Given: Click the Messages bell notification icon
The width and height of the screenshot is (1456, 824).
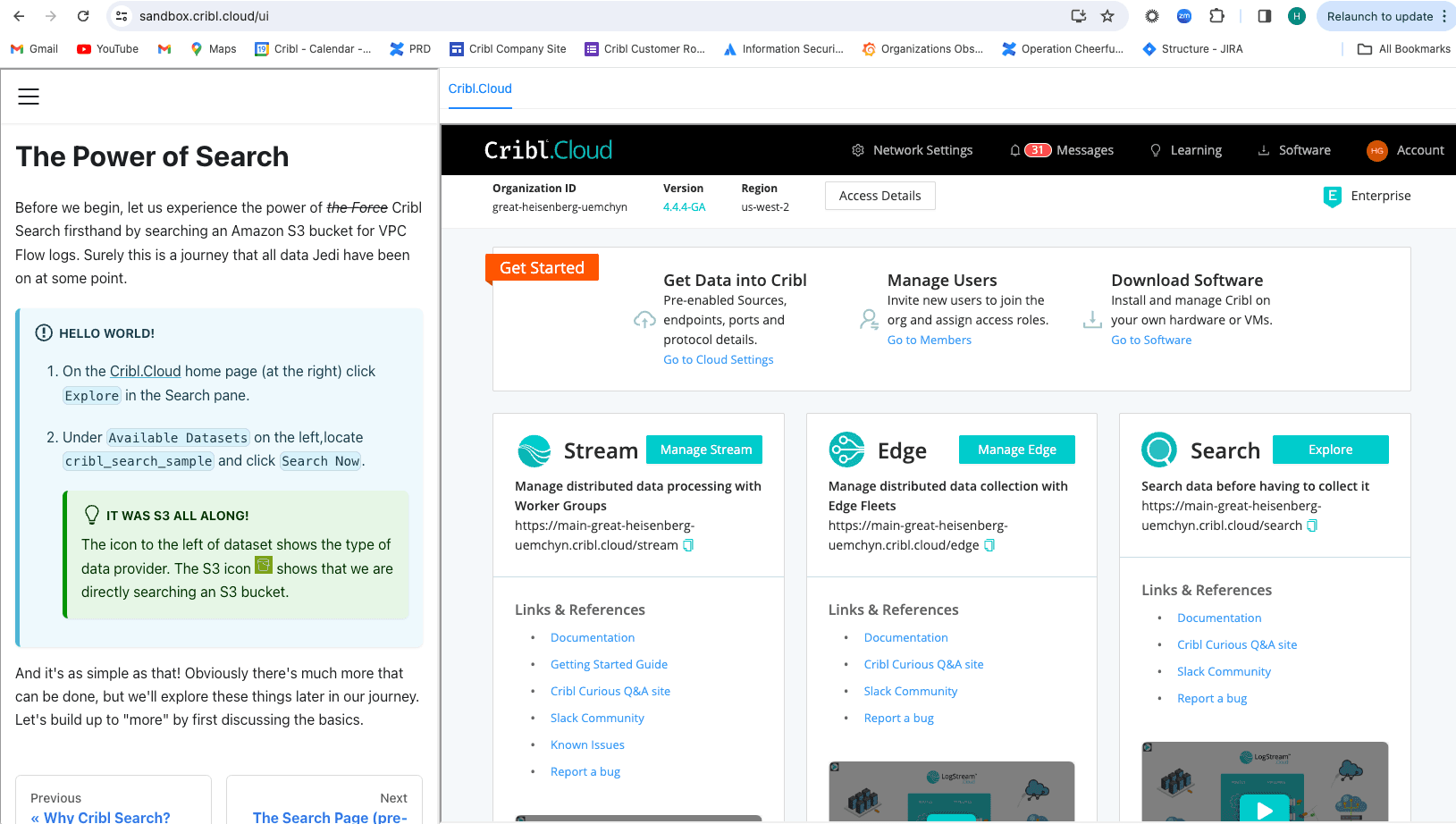Looking at the screenshot, I should pyautogui.click(x=1015, y=150).
